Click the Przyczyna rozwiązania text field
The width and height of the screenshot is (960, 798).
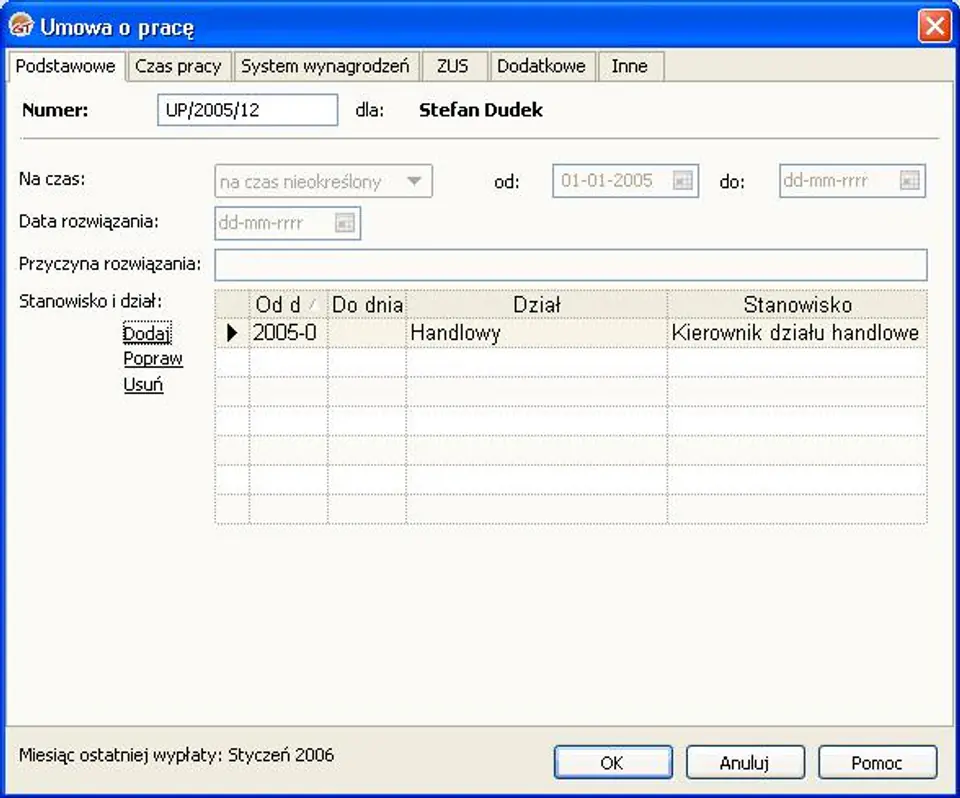(571, 265)
